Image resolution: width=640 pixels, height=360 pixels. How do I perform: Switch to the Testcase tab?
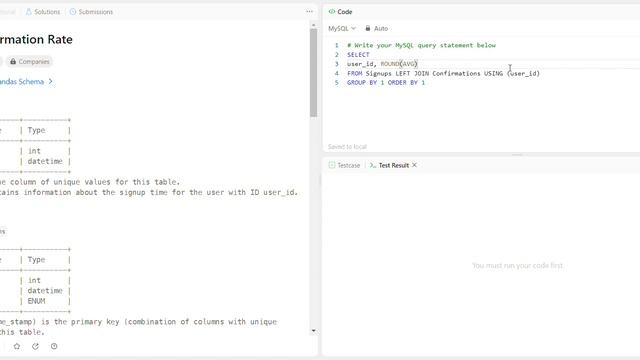click(344, 165)
